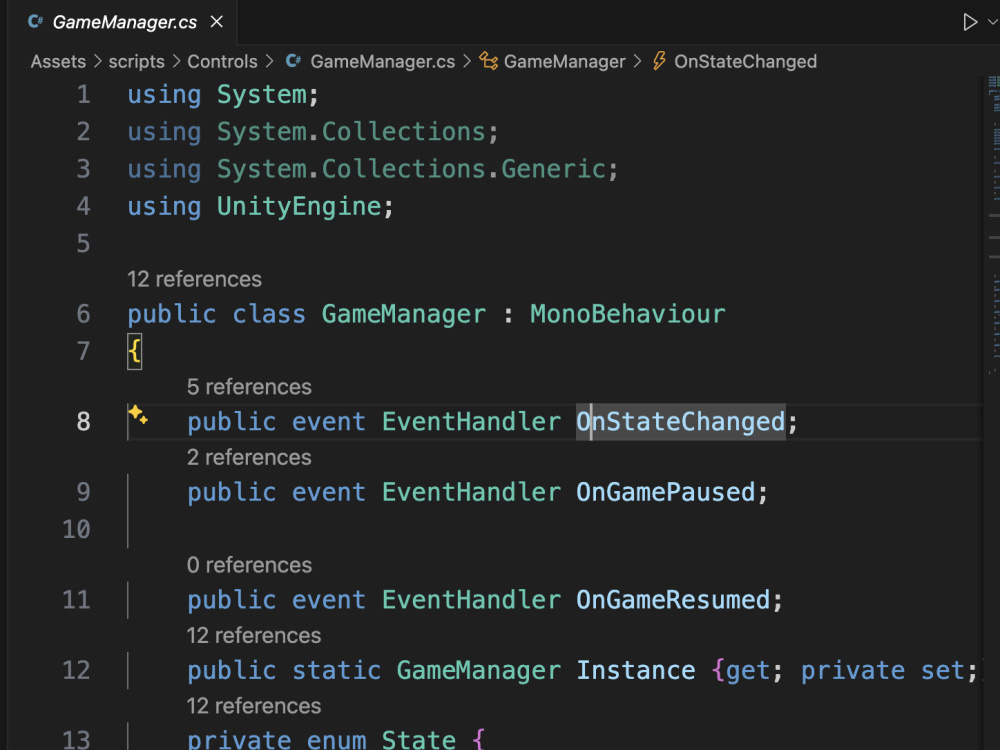The width and height of the screenshot is (1000, 750).
Task: Open the GameManager class breadcrumb
Action: click(564, 61)
